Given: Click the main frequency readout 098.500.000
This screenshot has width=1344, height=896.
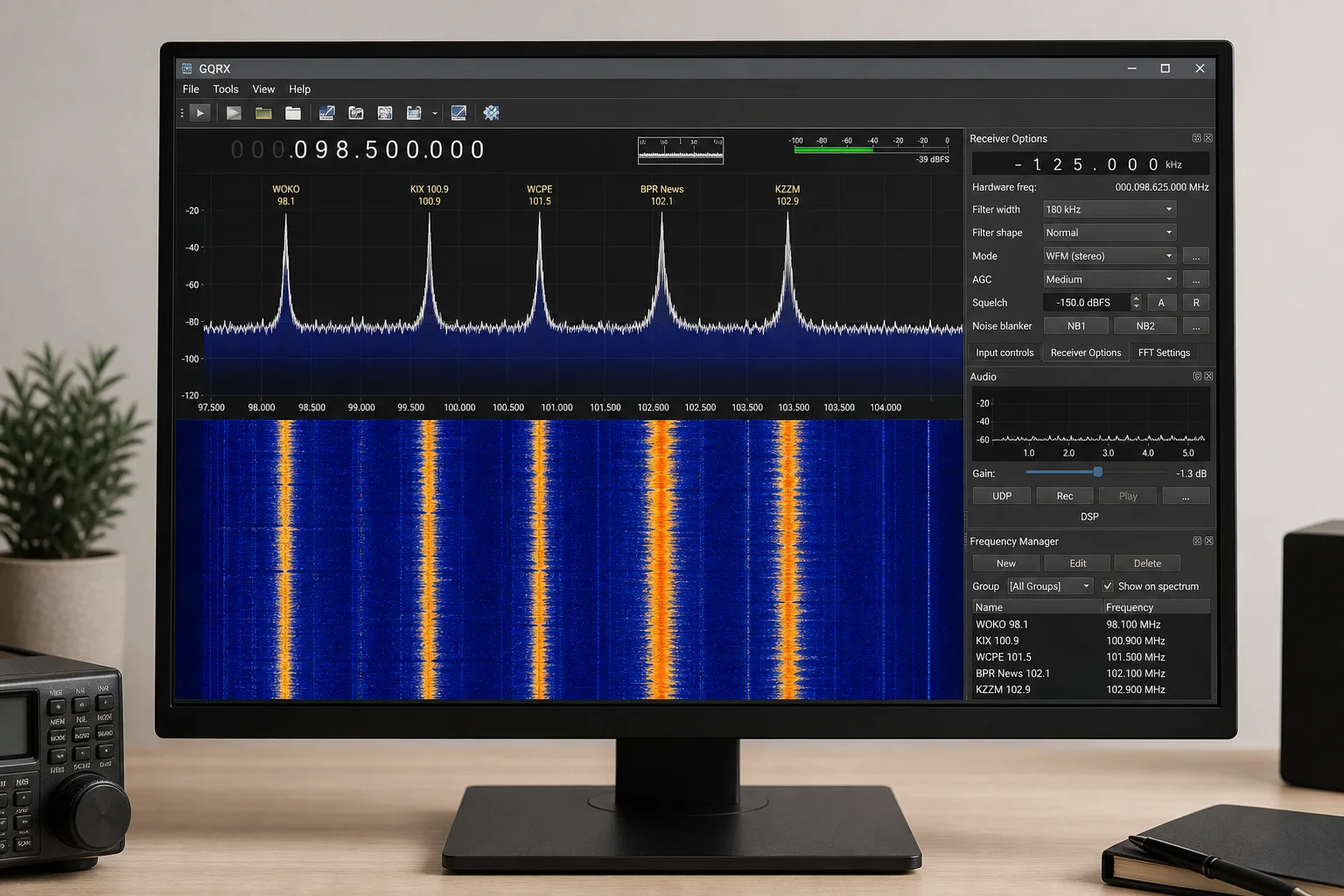Looking at the screenshot, I should [x=357, y=150].
